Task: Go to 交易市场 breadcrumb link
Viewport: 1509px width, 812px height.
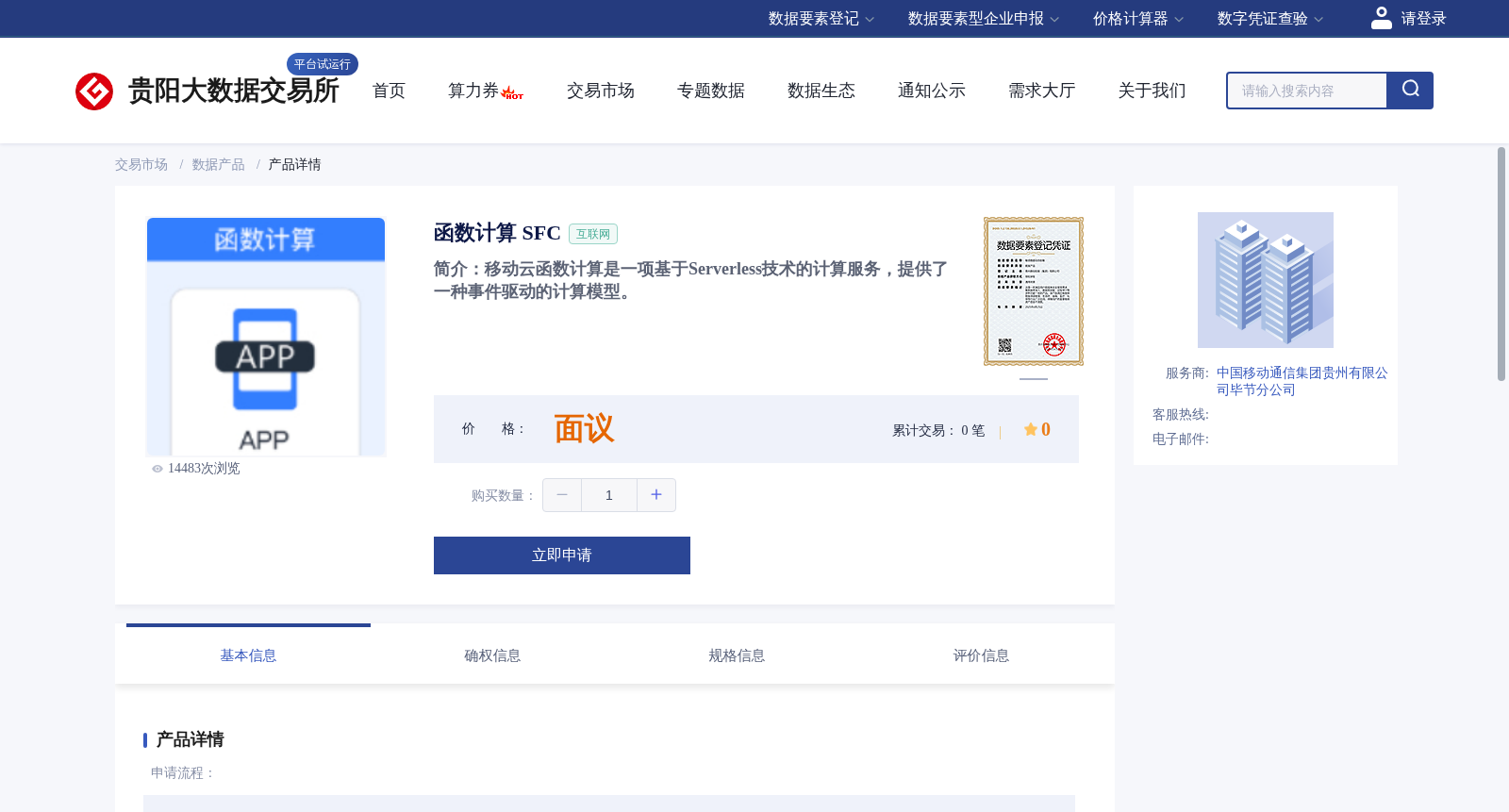Action: click(x=141, y=165)
